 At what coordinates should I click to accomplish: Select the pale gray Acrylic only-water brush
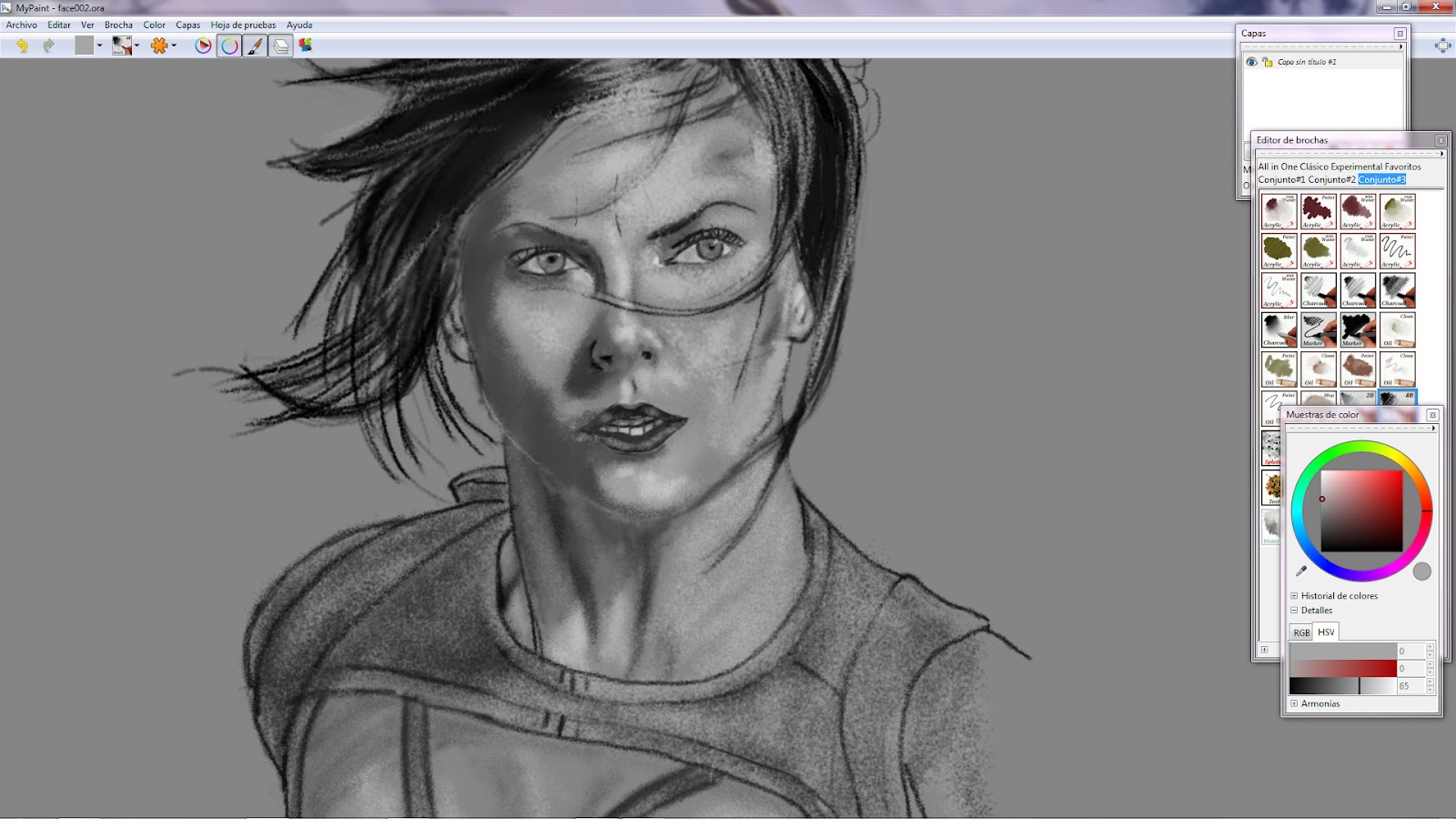pyautogui.click(x=1358, y=251)
